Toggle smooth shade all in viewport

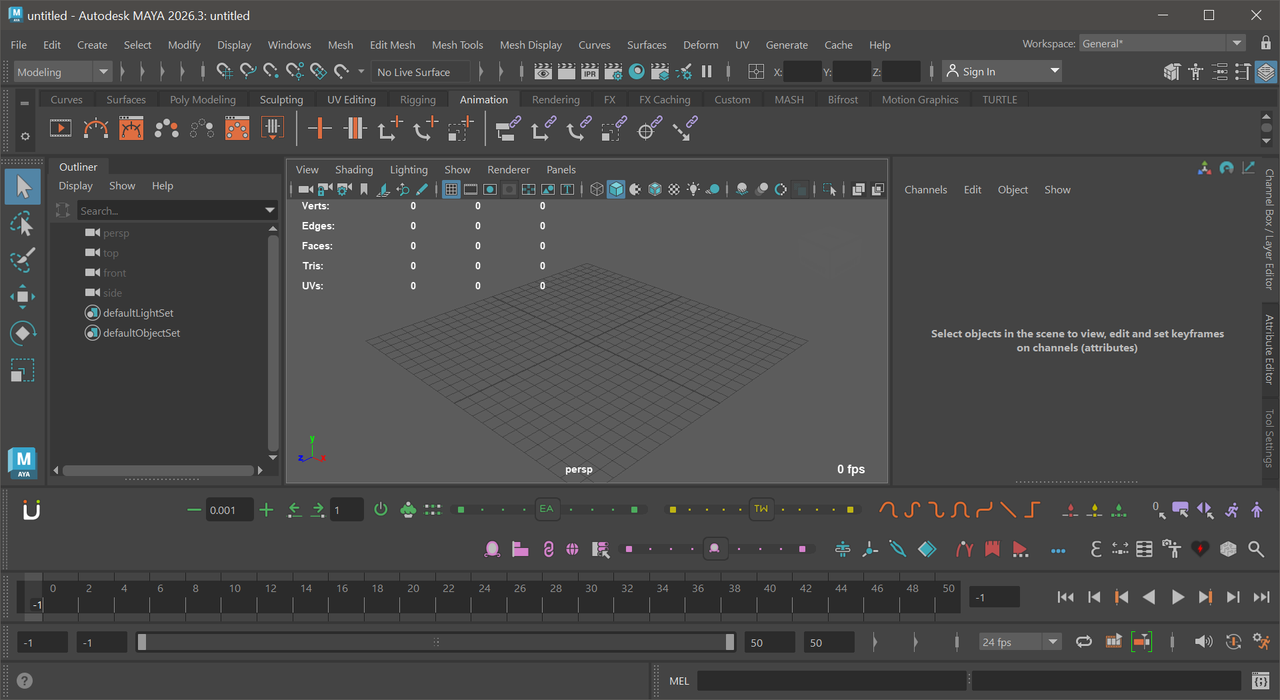pos(616,189)
